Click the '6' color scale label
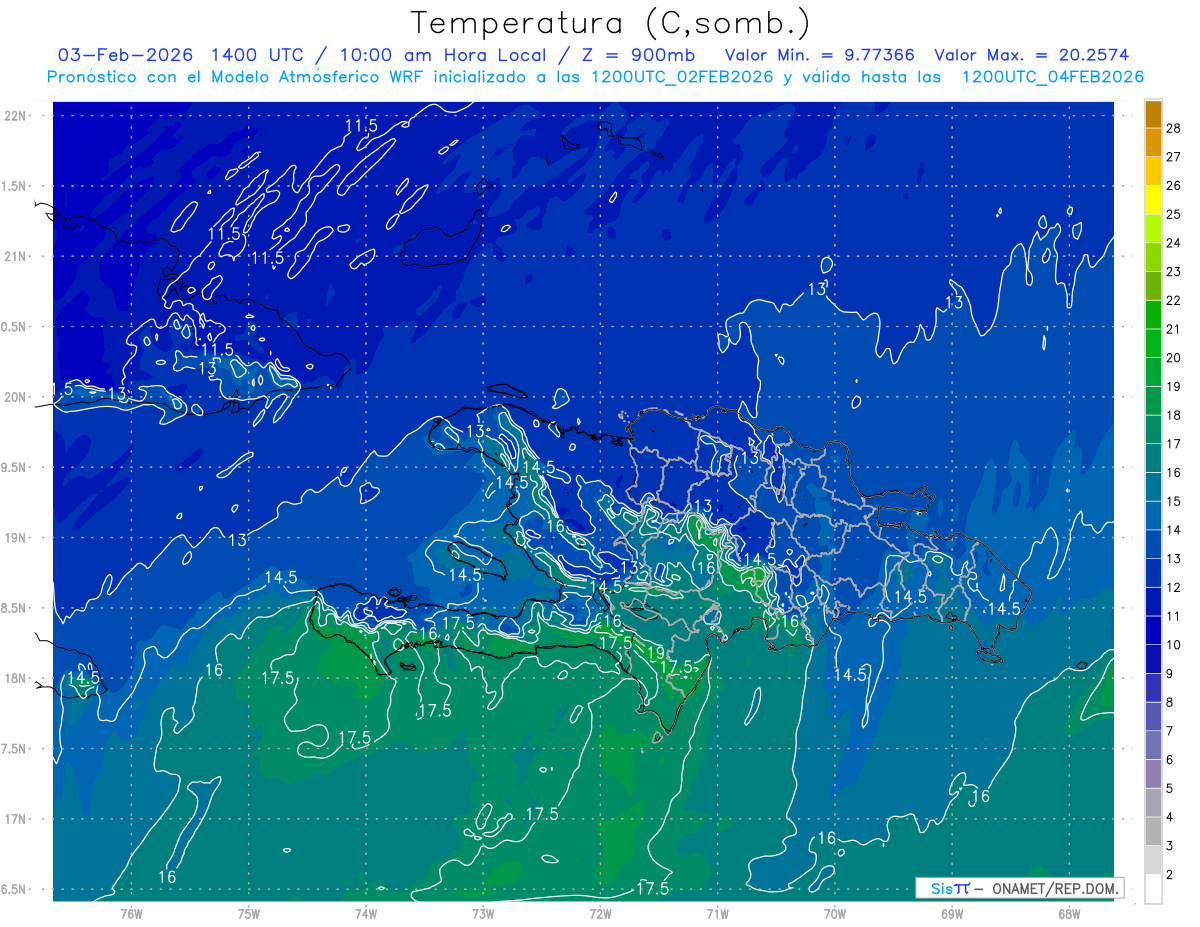 pos(1170,760)
